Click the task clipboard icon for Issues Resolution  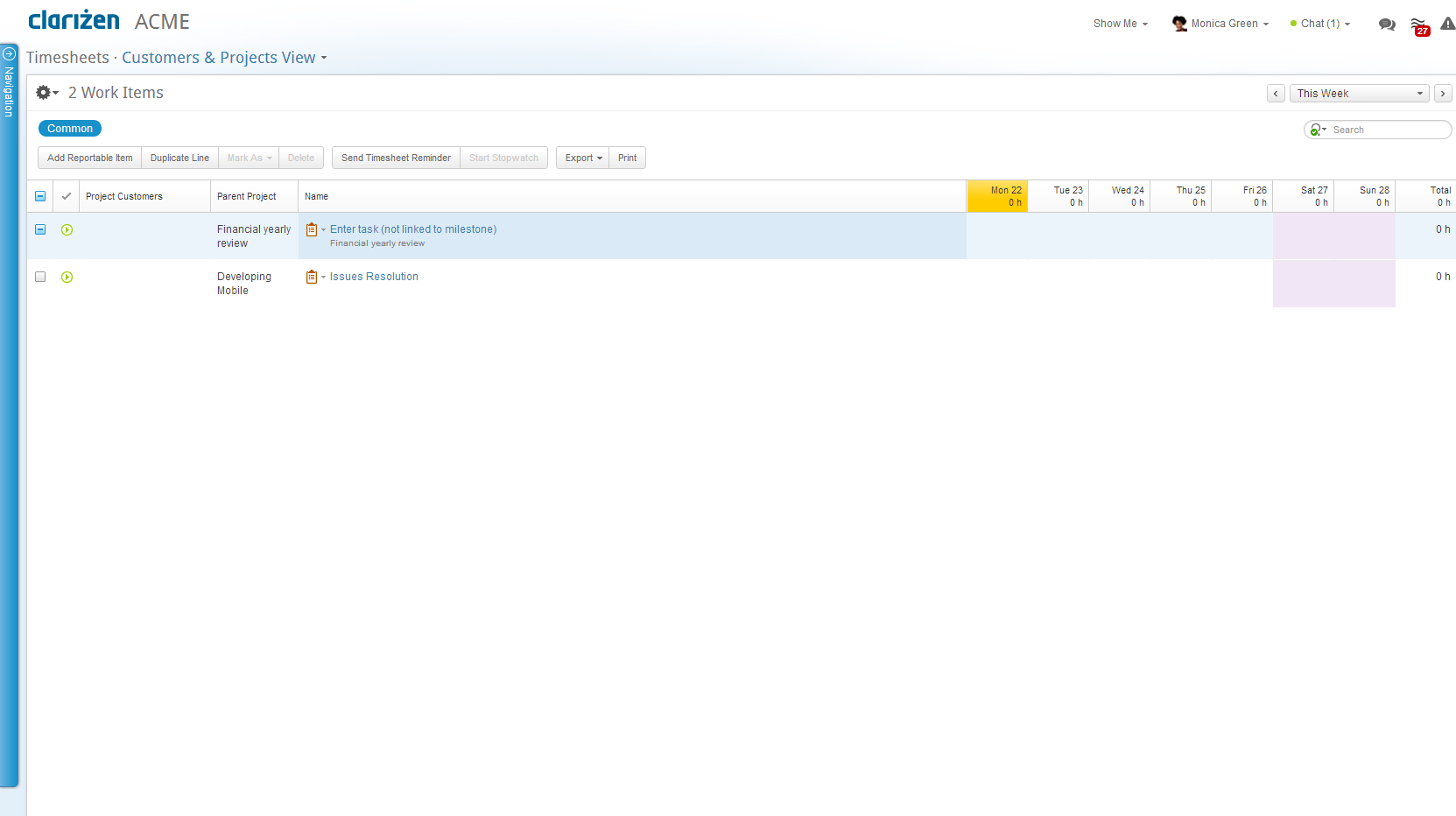312,277
